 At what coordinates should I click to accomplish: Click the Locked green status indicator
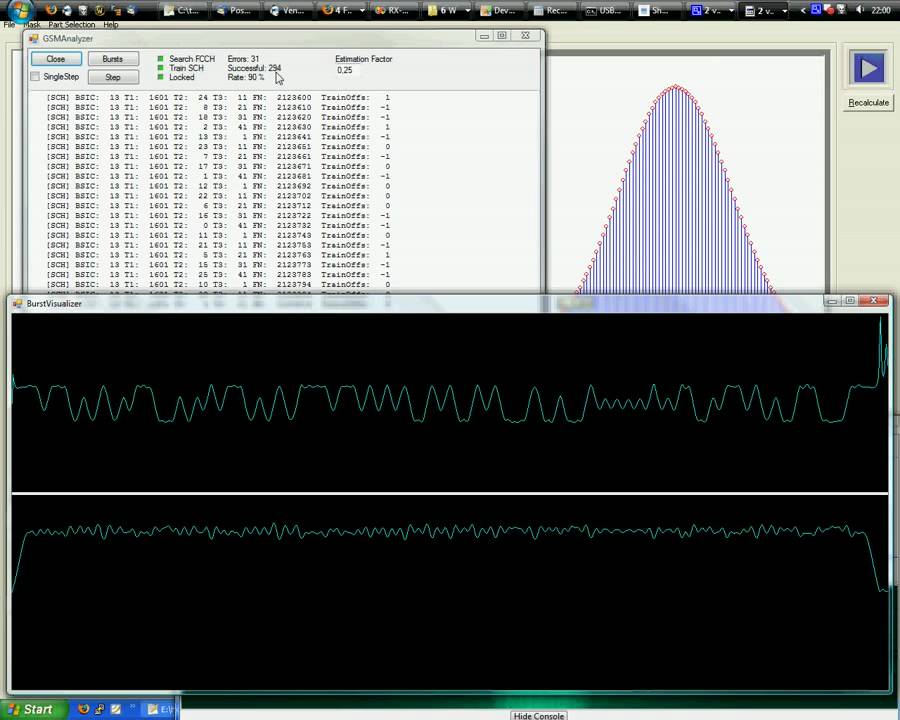(x=160, y=77)
